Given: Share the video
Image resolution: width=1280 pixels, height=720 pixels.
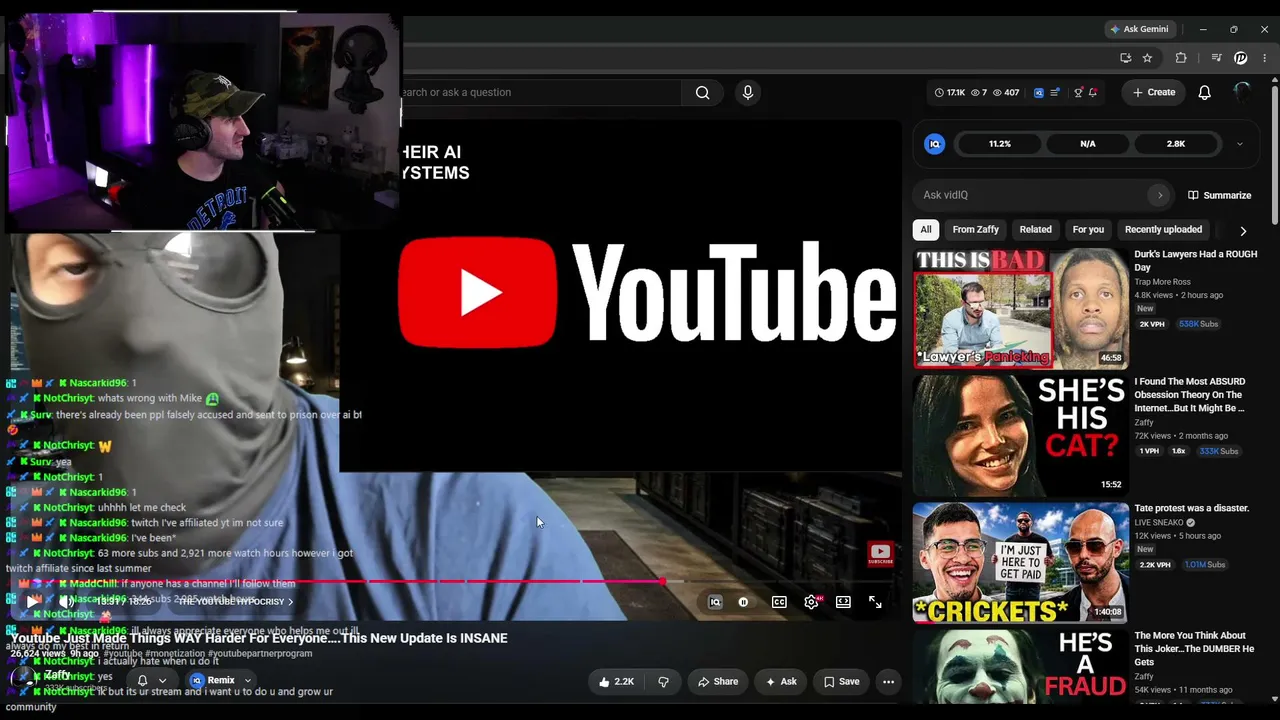Looking at the screenshot, I should click(718, 682).
